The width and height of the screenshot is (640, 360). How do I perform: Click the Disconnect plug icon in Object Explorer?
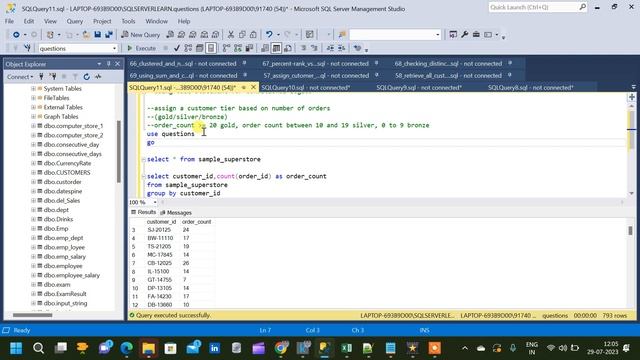pyautogui.click(x=53, y=76)
